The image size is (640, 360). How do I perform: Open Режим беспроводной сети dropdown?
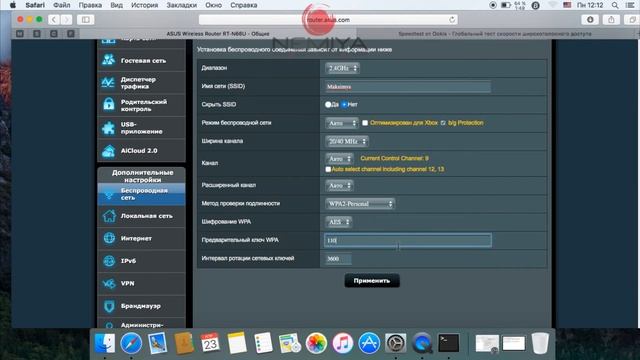[342, 123]
